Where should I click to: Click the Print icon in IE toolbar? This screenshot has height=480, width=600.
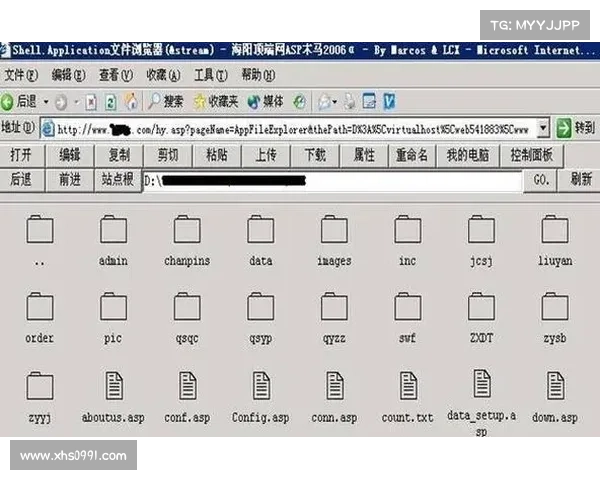(x=349, y=102)
